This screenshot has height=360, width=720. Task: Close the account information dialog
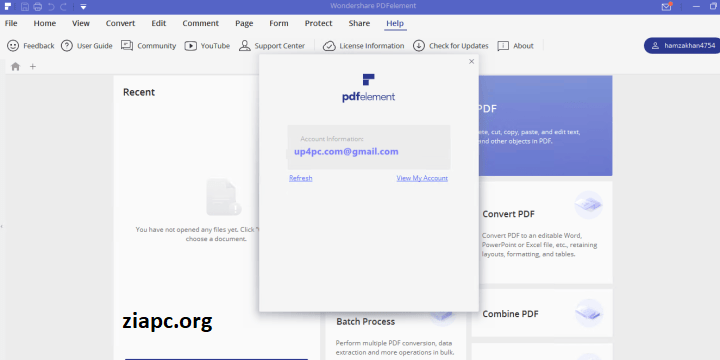471,61
